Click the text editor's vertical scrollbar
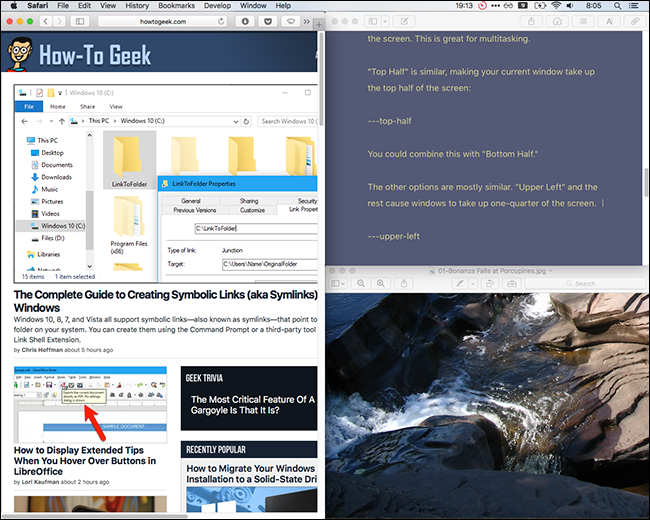 pyautogui.click(x=645, y=182)
